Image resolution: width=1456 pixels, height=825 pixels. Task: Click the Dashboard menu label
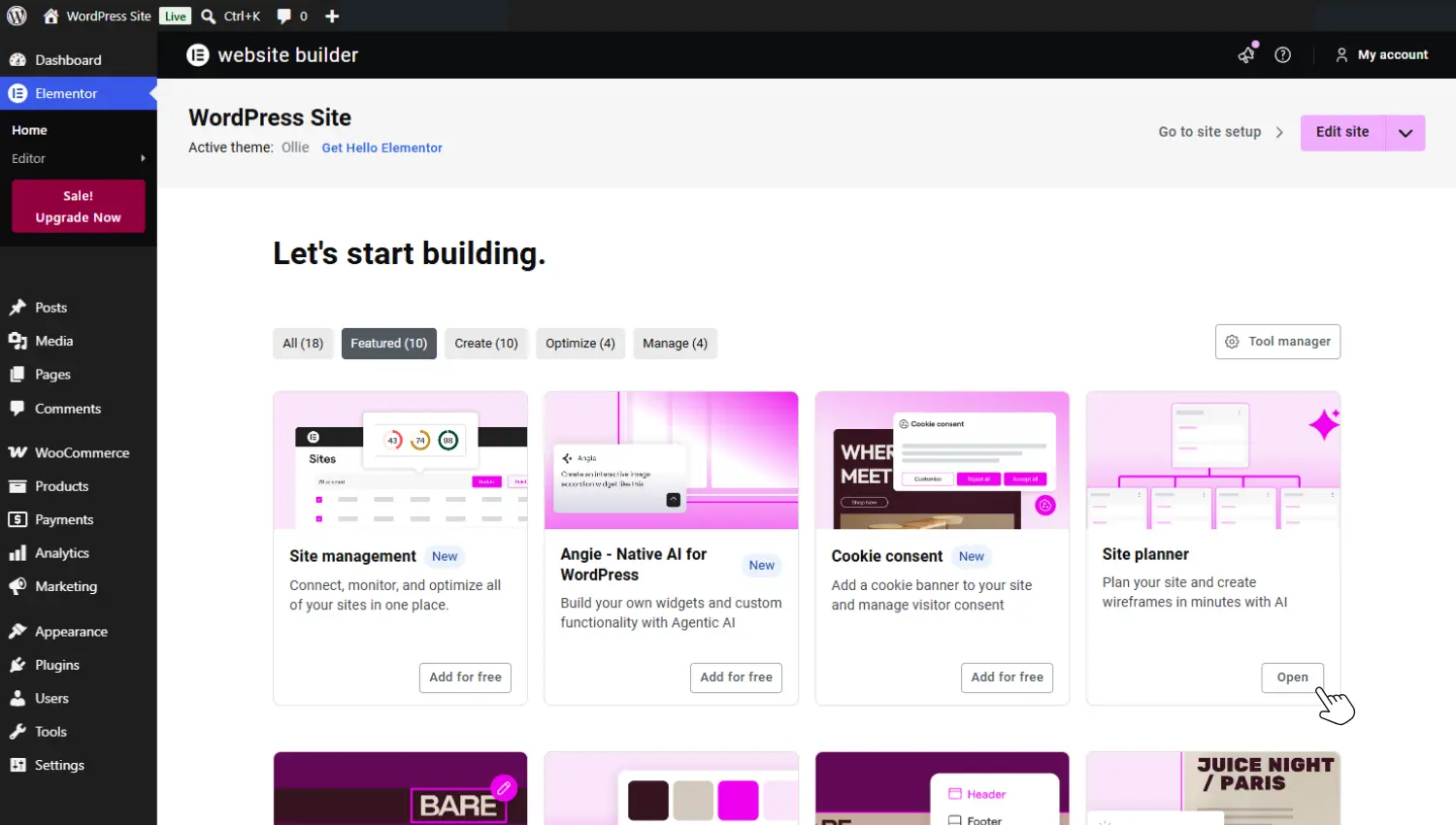click(x=68, y=60)
